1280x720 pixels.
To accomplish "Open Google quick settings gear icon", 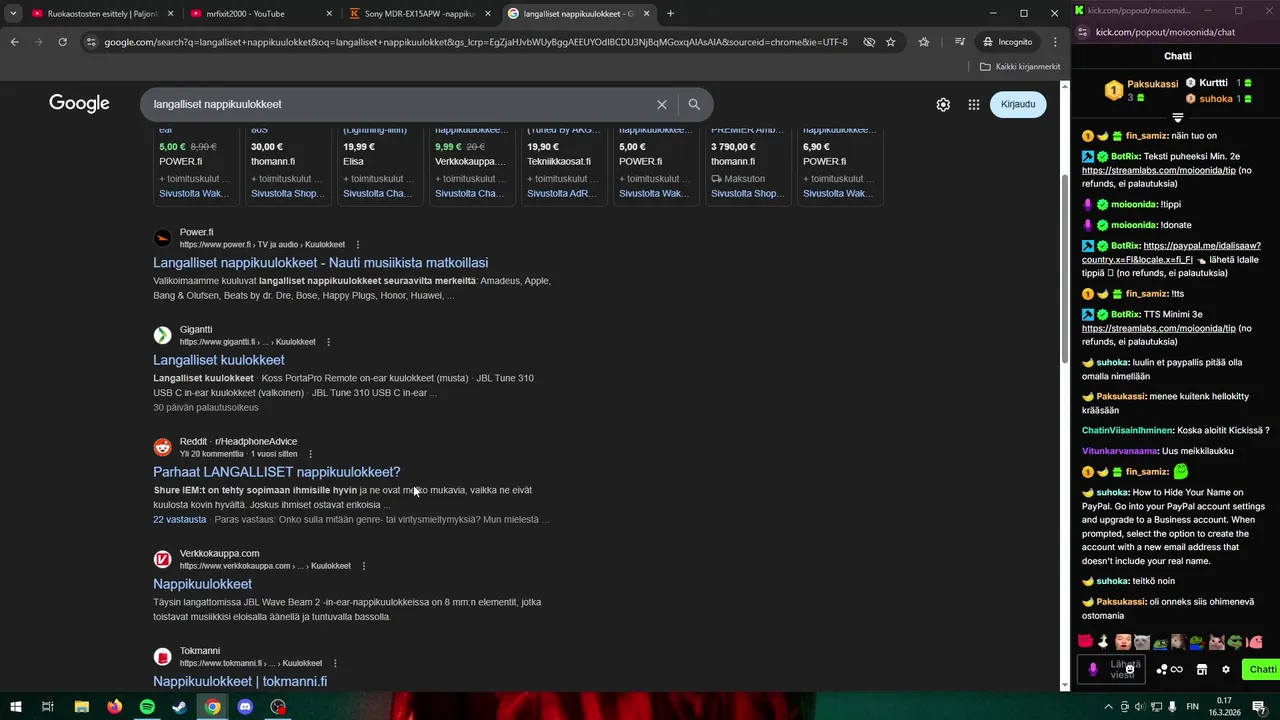I will coord(943,104).
